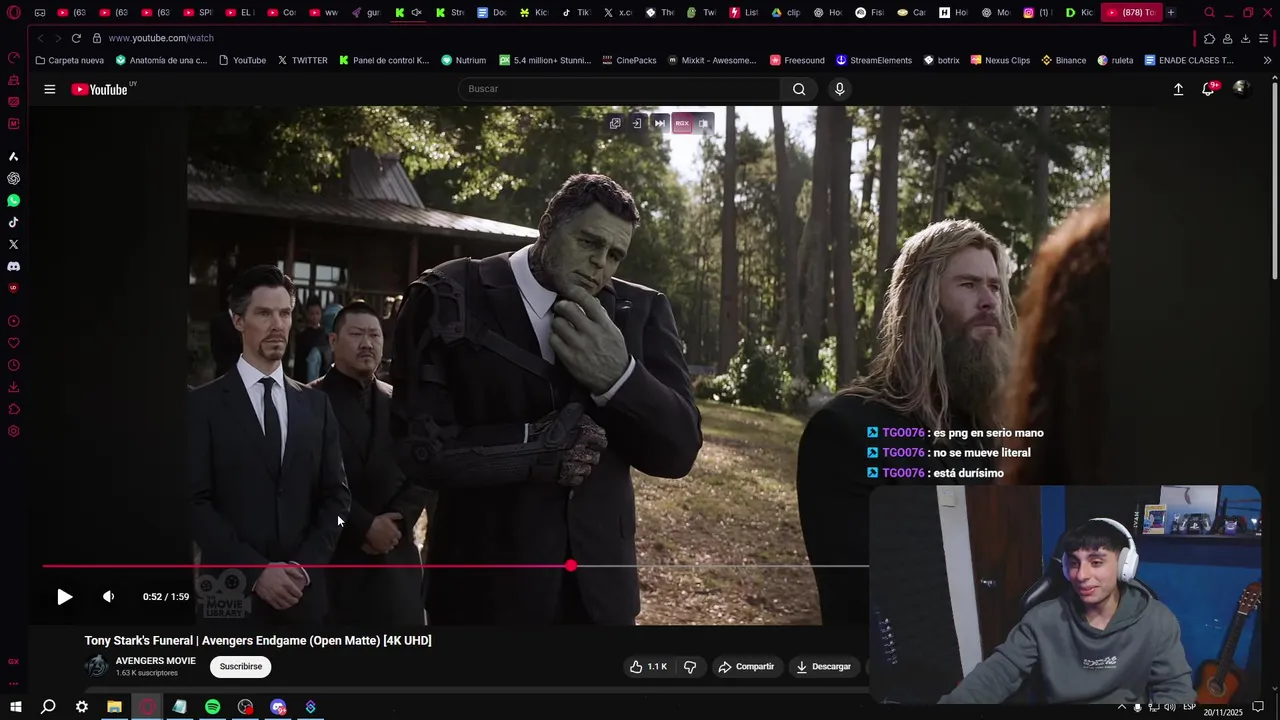Open the AVENGERS MOVIE channel avatar

(97, 666)
